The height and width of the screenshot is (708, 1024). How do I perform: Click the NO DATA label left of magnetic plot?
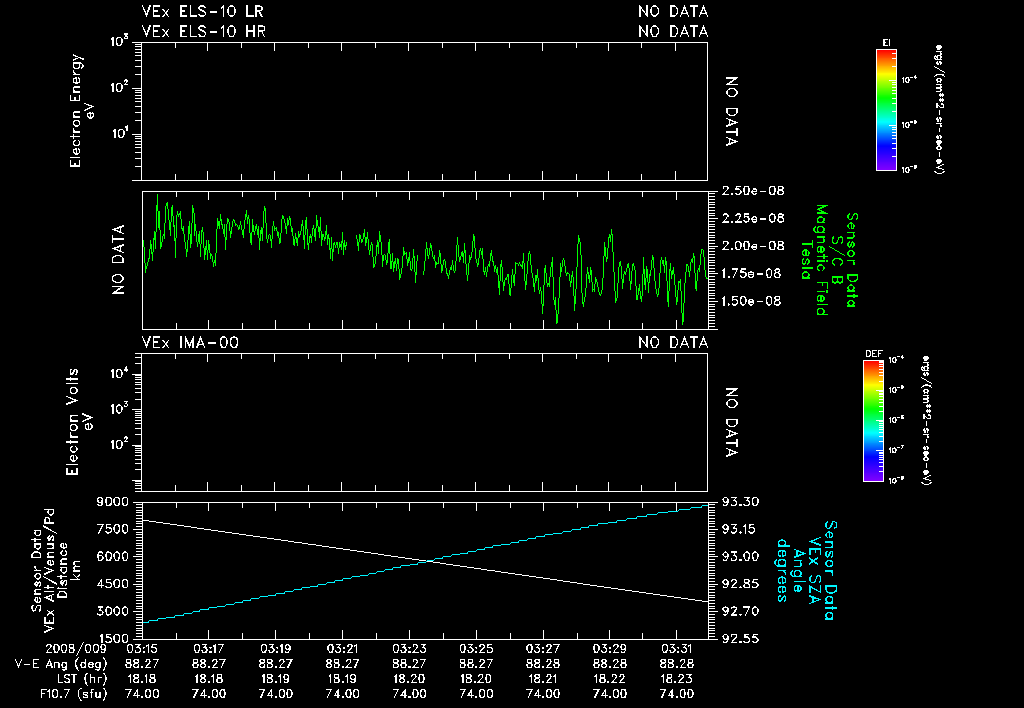click(x=118, y=260)
